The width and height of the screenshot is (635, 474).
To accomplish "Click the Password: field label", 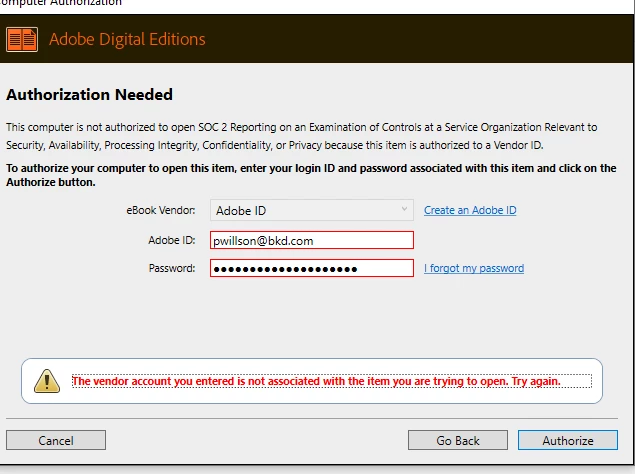I will (172, 268).
